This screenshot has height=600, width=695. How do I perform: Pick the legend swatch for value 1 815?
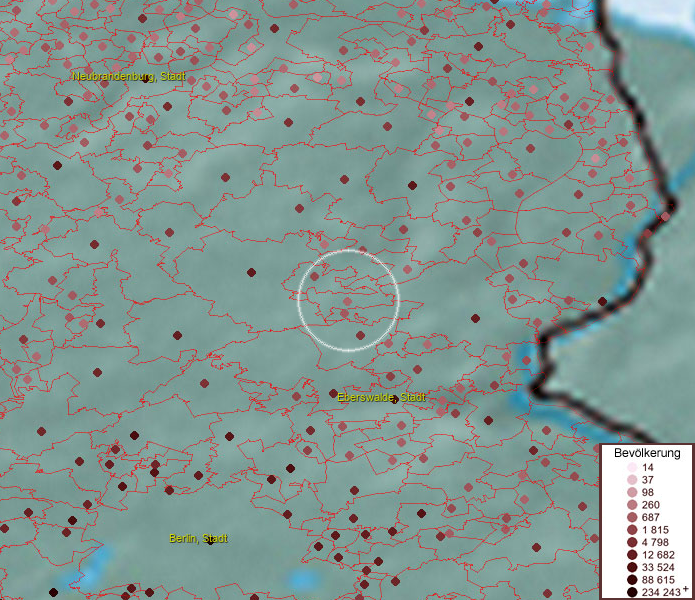[633, 530]
